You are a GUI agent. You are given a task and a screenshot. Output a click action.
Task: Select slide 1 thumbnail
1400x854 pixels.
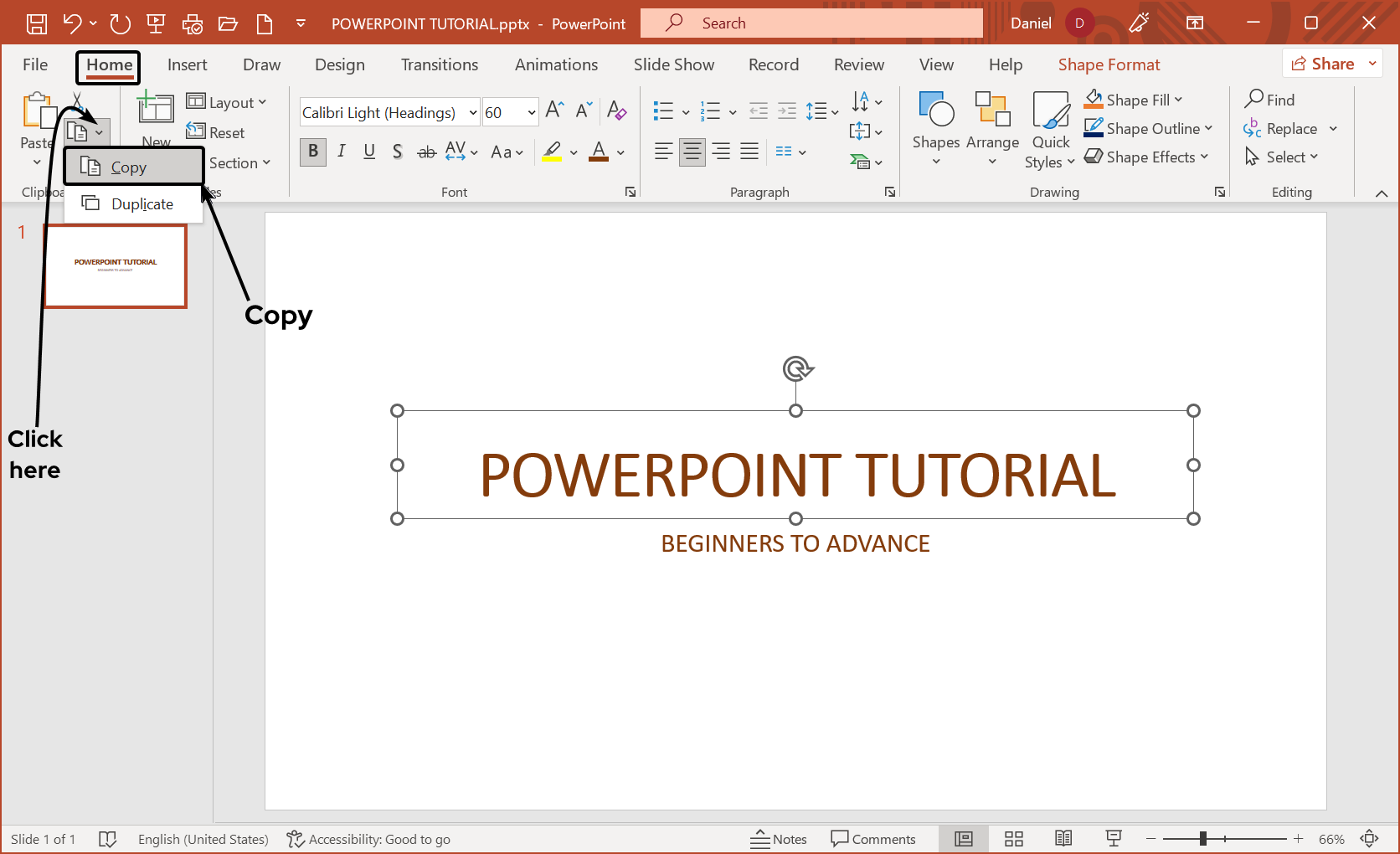coord(116,266)
